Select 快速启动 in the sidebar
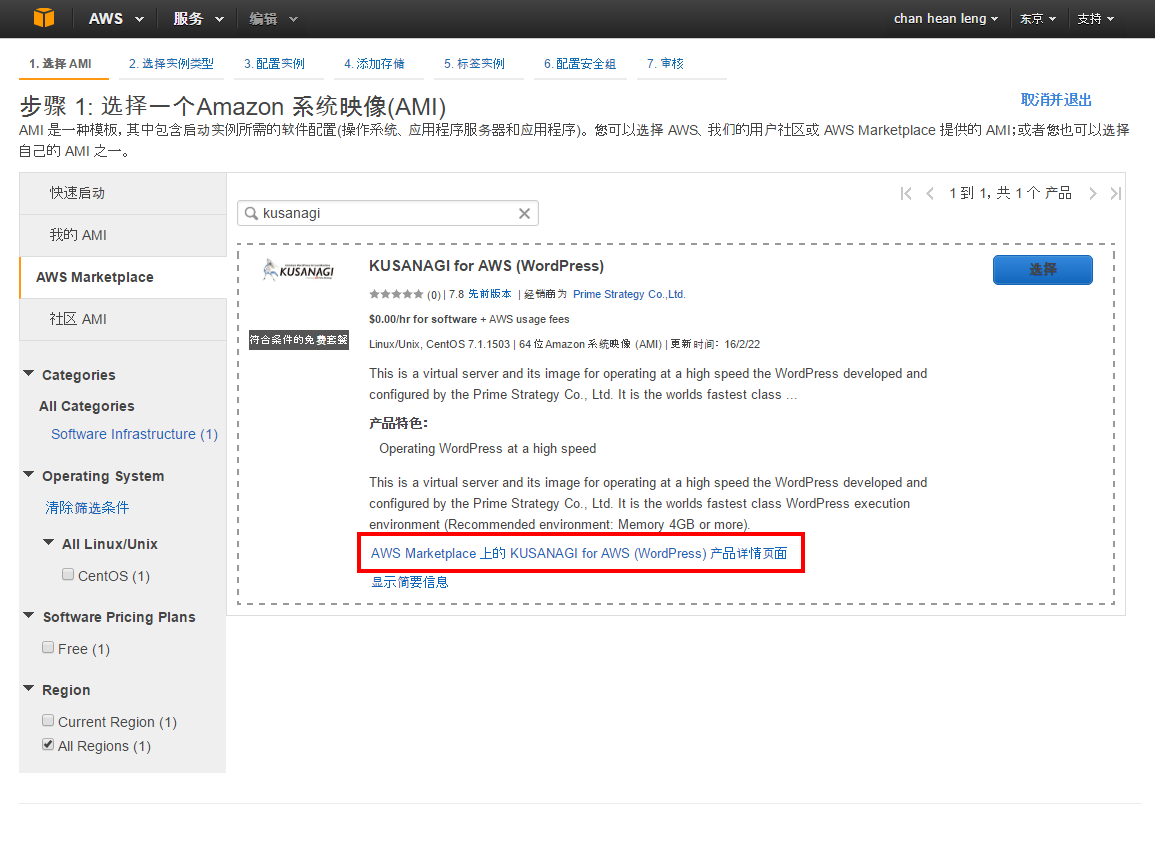This screenshot has height=867, width=1155. [123, 194]
